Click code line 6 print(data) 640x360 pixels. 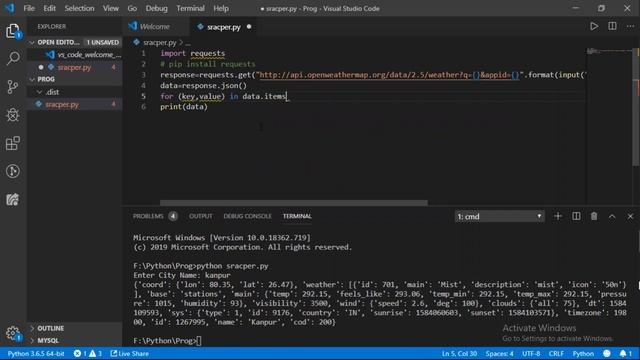click(x=184, y=107)
